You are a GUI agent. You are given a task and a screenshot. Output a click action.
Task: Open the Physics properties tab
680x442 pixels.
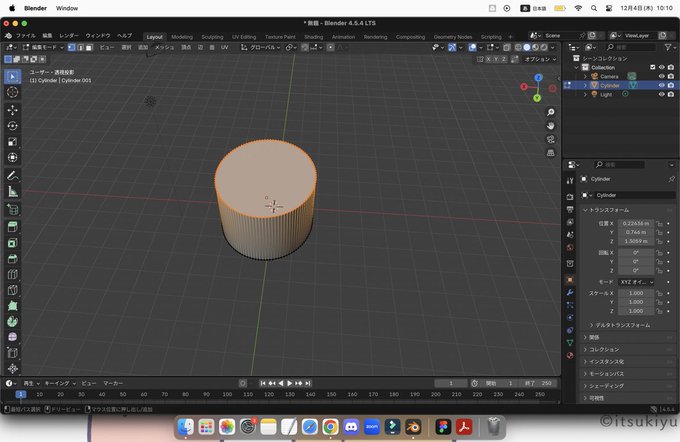pyautogui.click(x=570, y=318)
